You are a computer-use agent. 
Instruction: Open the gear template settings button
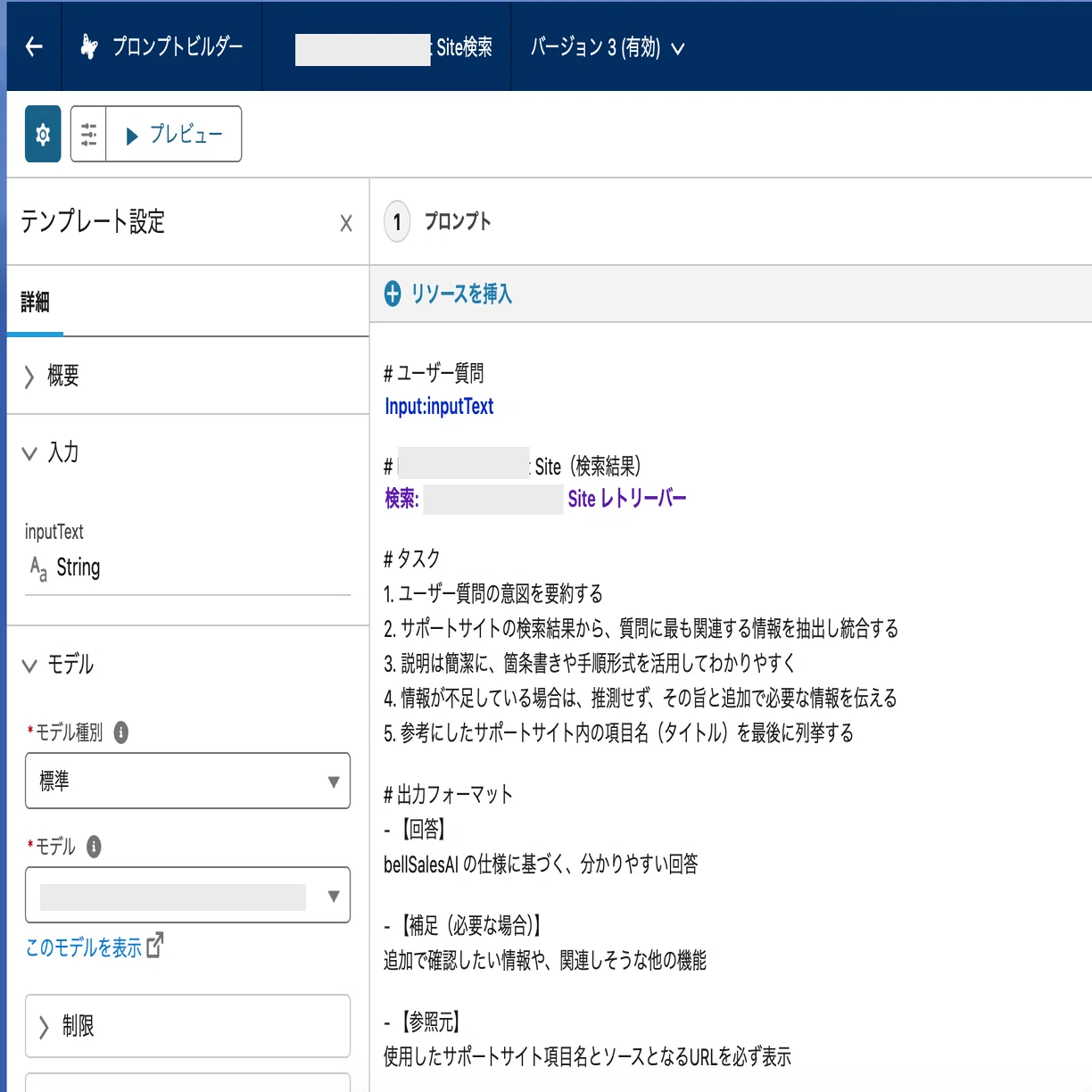pyautogui.click(x=43, y=134)
